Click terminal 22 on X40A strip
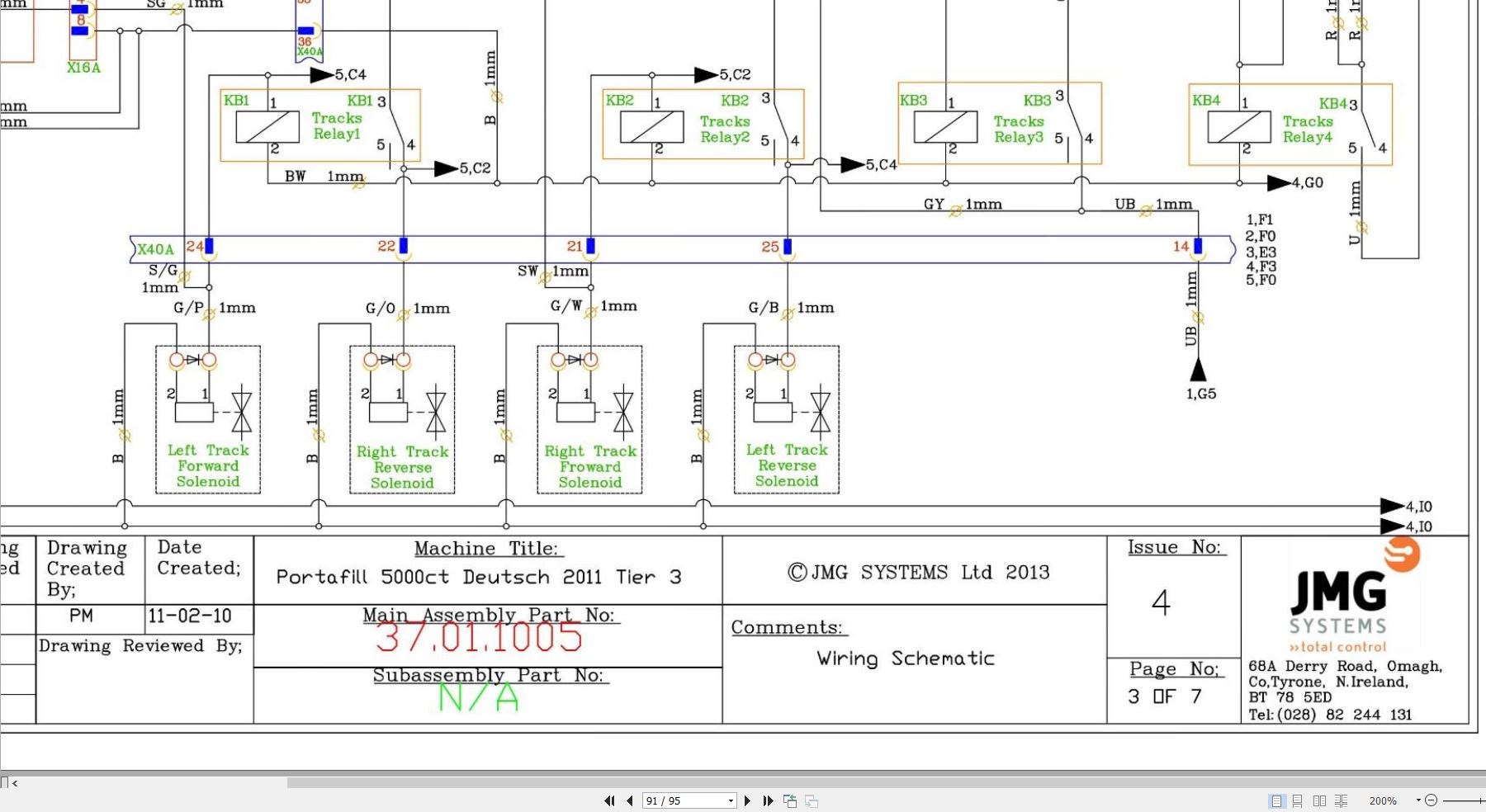The height and width of the screenshot is (812, 1486). pos(403,246)
